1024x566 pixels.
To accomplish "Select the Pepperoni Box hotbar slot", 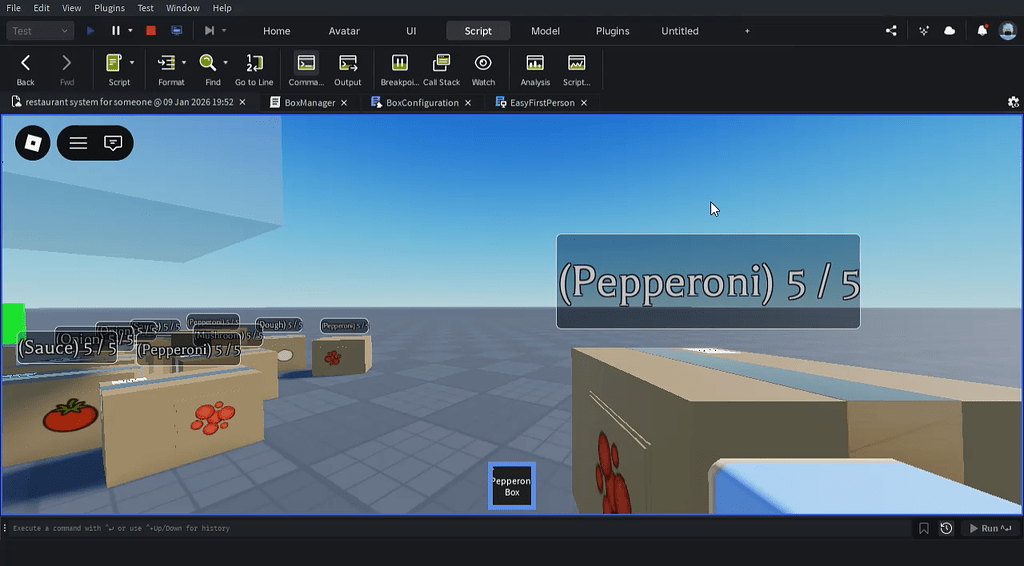I will 512,486.
